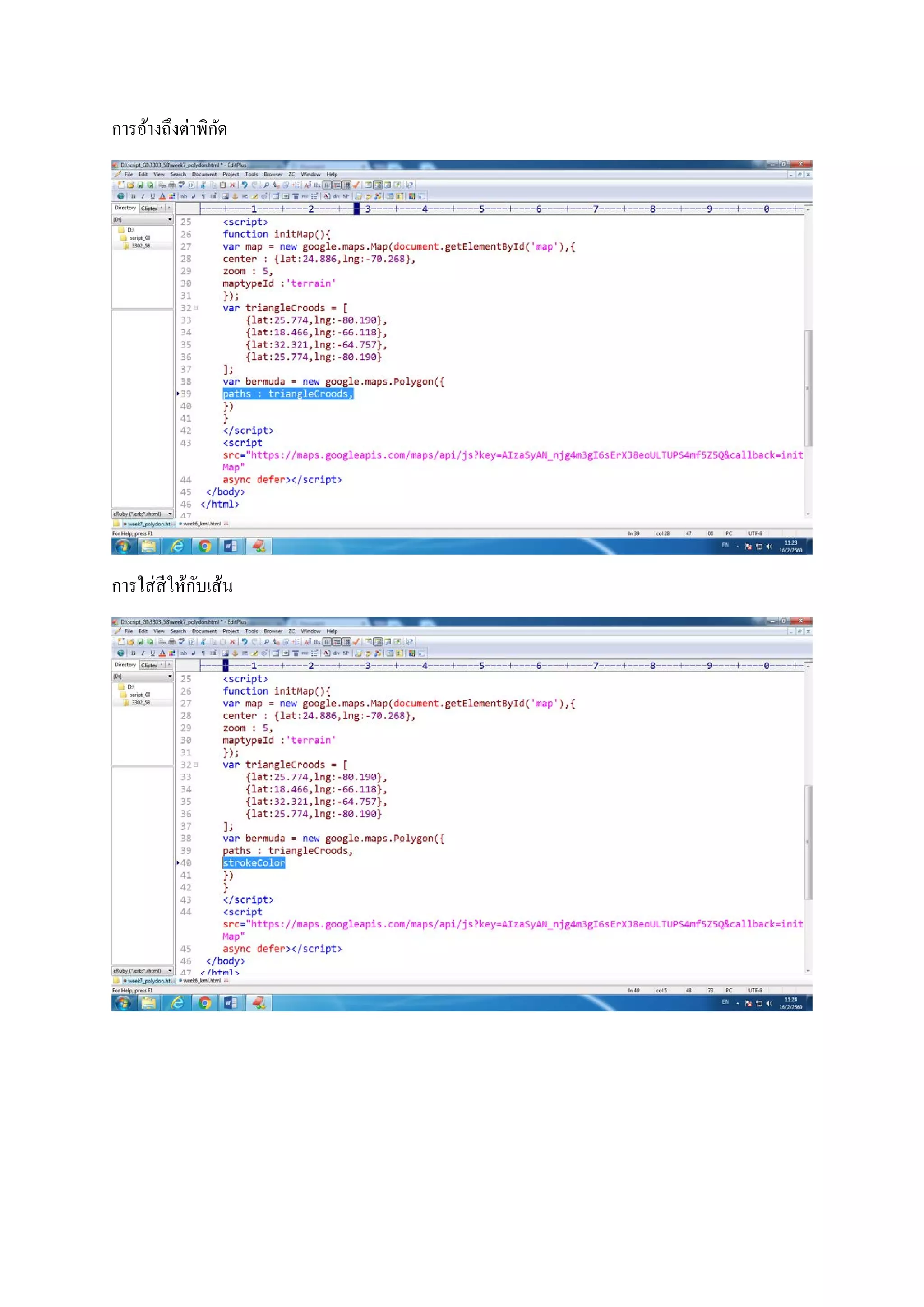924x1307 pixels.
Task: Click the 3302_58 folder in lower directory panel
Action: [140, 702]
